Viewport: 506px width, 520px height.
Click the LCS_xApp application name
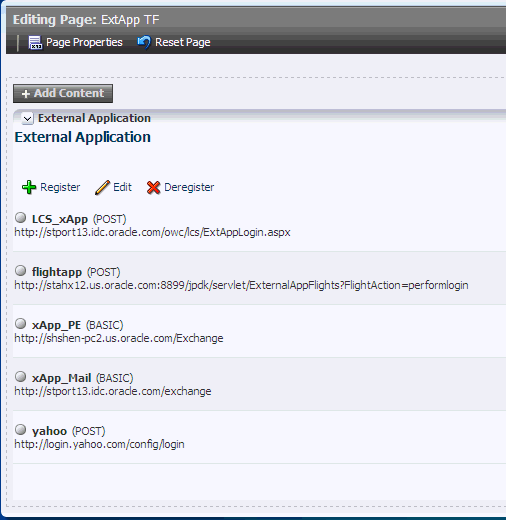pyautogui.click(x=60, y=219)
